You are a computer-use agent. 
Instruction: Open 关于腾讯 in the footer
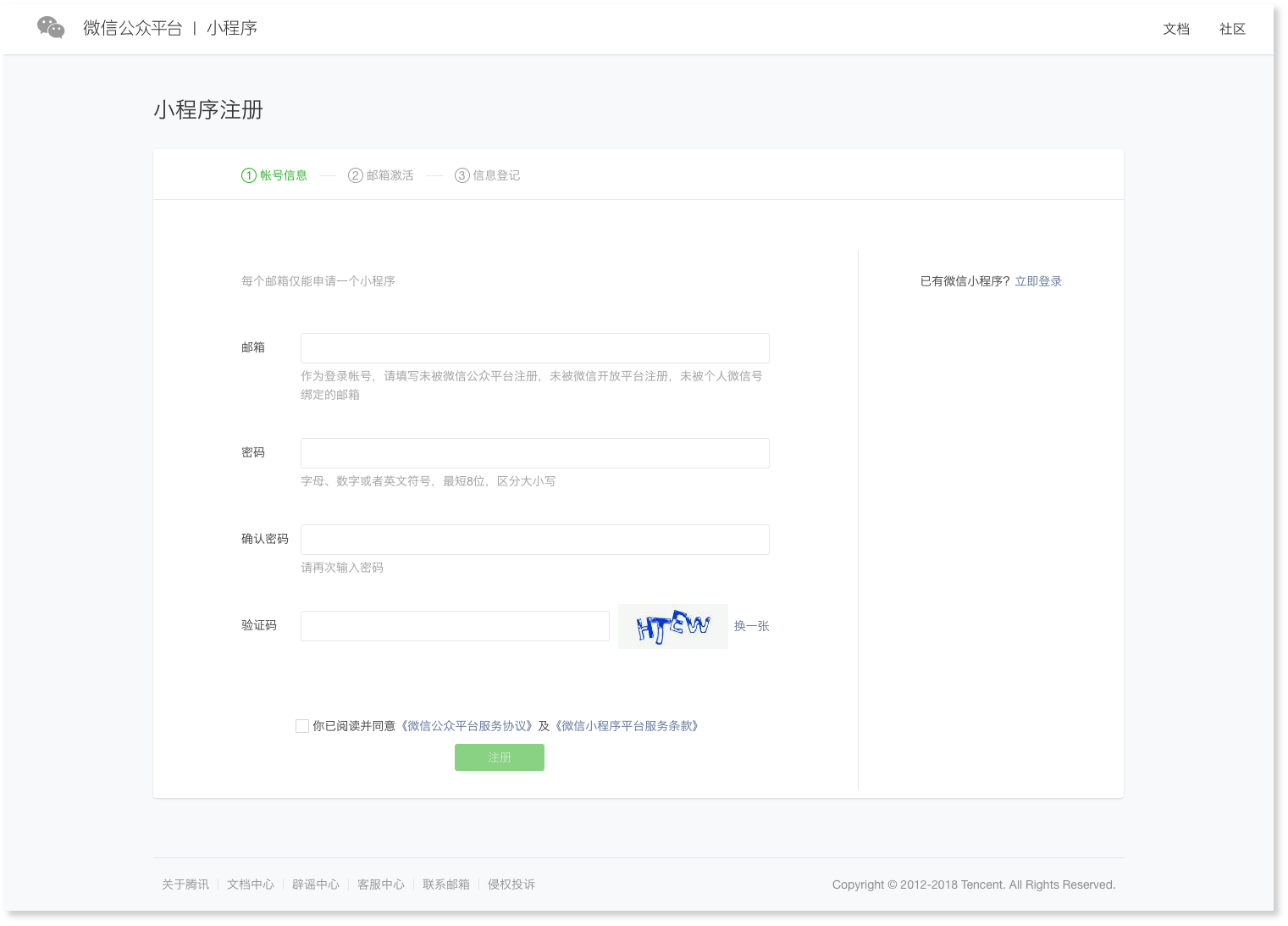[185, 884]
